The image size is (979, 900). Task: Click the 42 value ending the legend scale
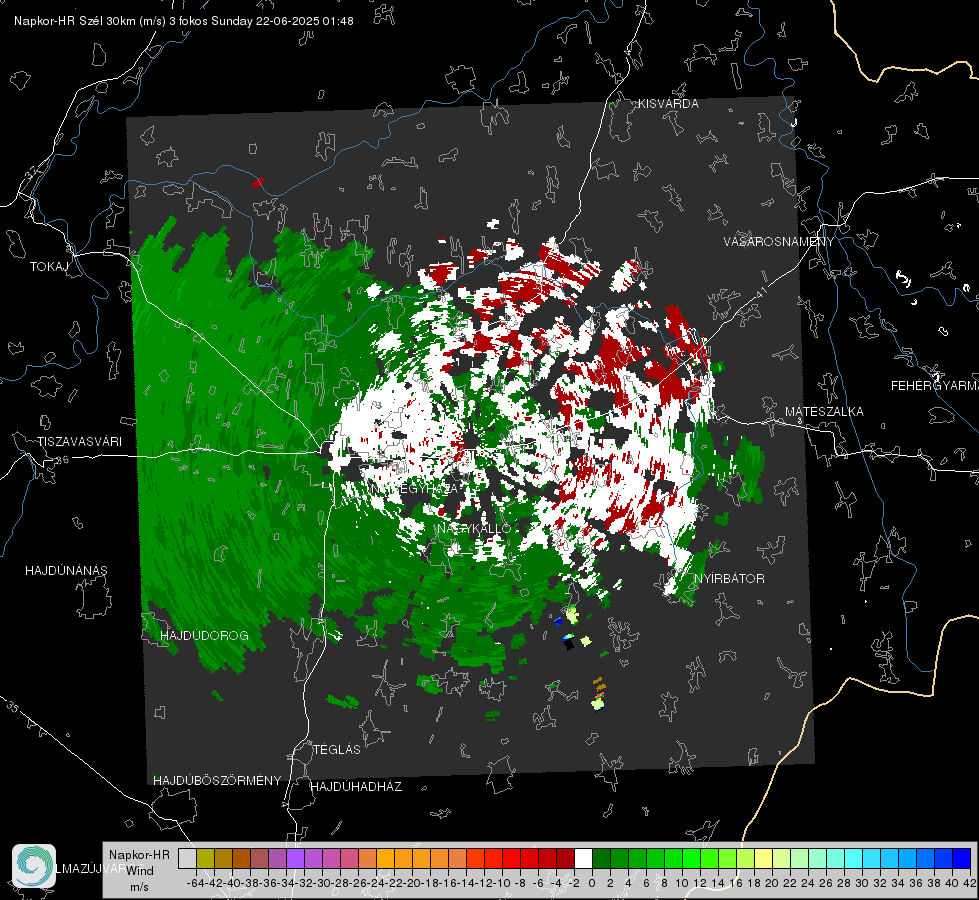(x=969, y=883)
